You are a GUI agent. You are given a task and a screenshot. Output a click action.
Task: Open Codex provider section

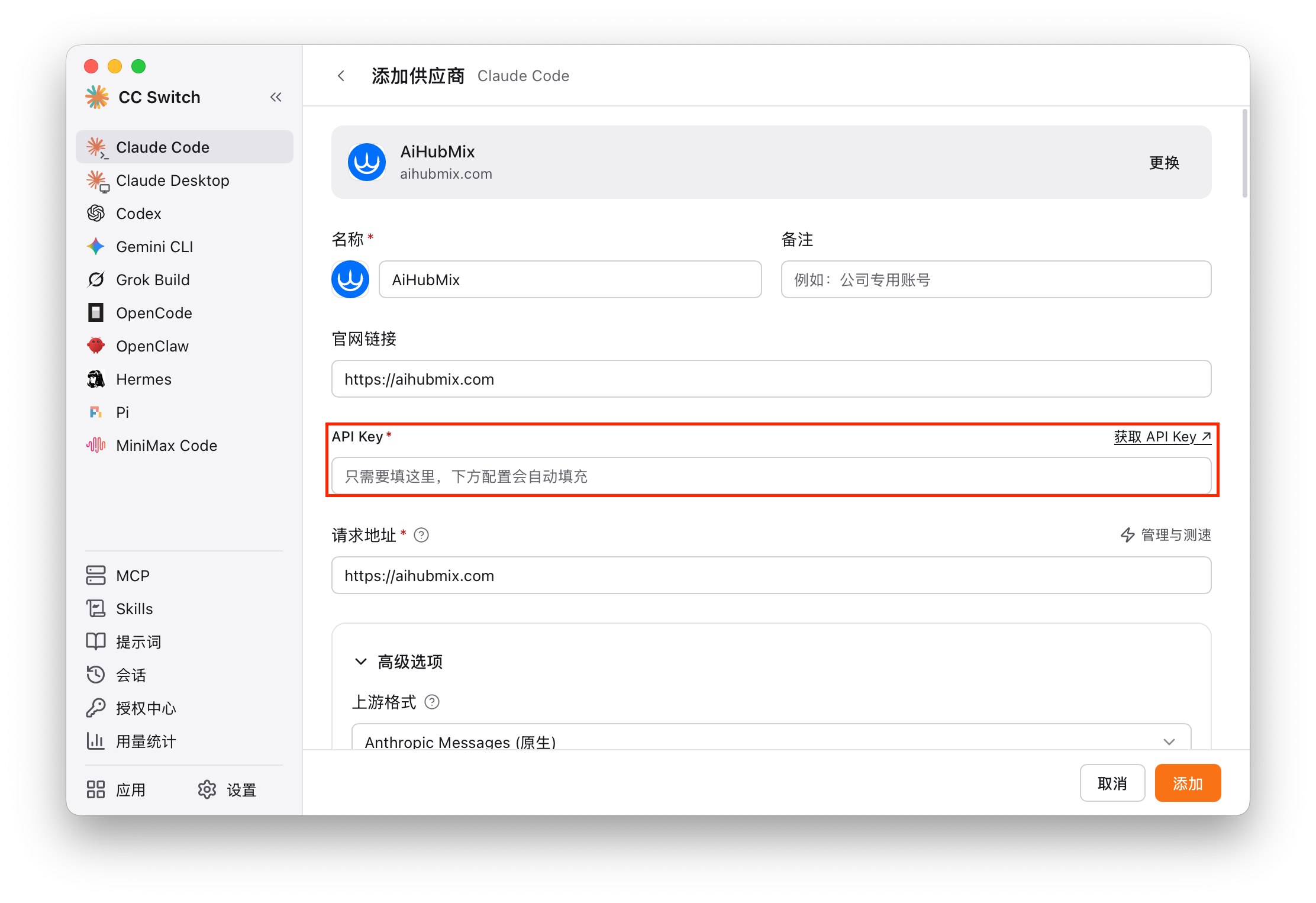(x=185, y=214)
